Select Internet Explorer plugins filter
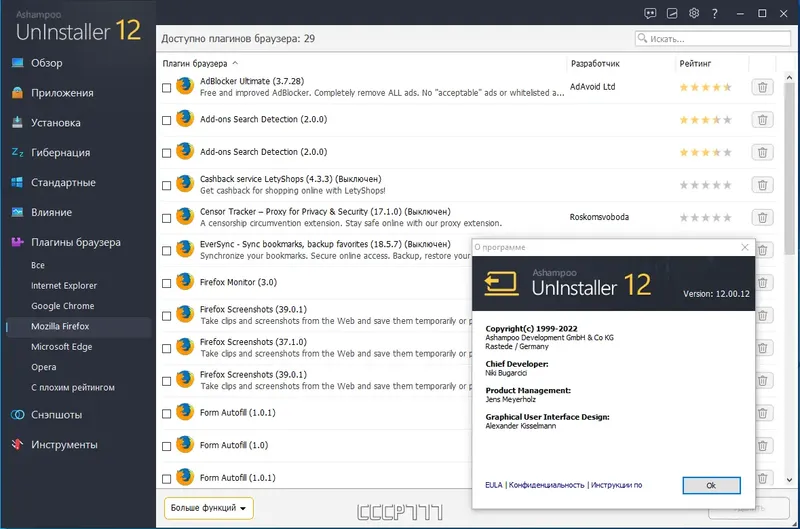Image resolution: width=800 pixels, height=529 pixels. tap(64, 286)
